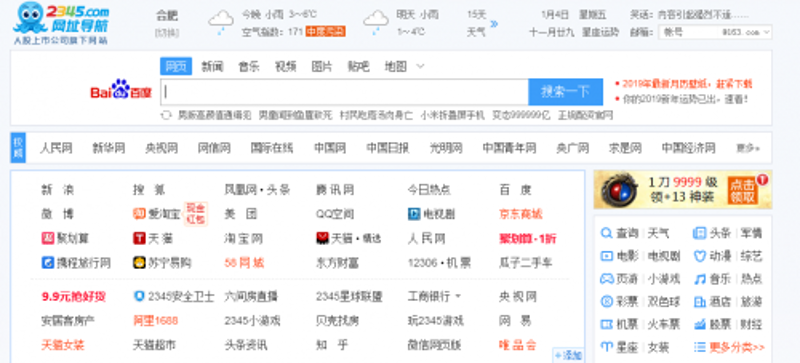This screenshot has height=363, width=800.
Task: Click the hotel icon beside 酒店
Action: pyautogui.click(x=699, y=302)
